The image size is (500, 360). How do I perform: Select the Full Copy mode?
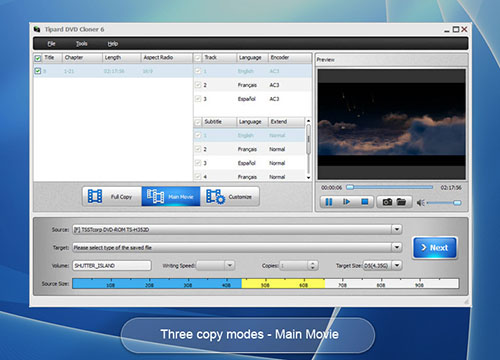[x=112, y=196]
